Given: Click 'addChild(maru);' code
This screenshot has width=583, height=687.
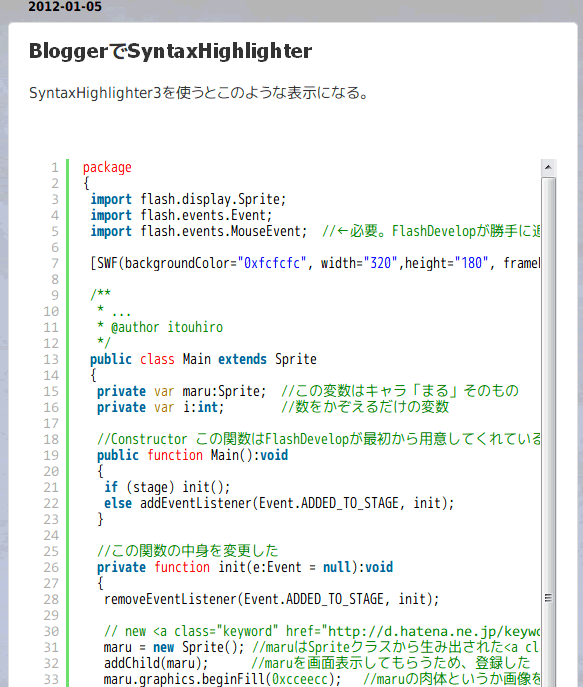Looking at the screenshot, I should [x=156, y=663].
